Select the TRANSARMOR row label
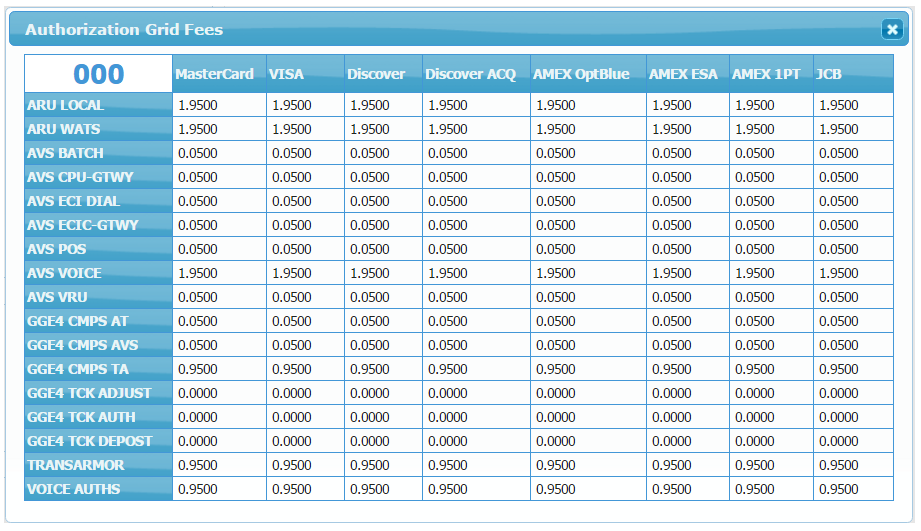Screen dimensions: 921x531 (99, 466)
